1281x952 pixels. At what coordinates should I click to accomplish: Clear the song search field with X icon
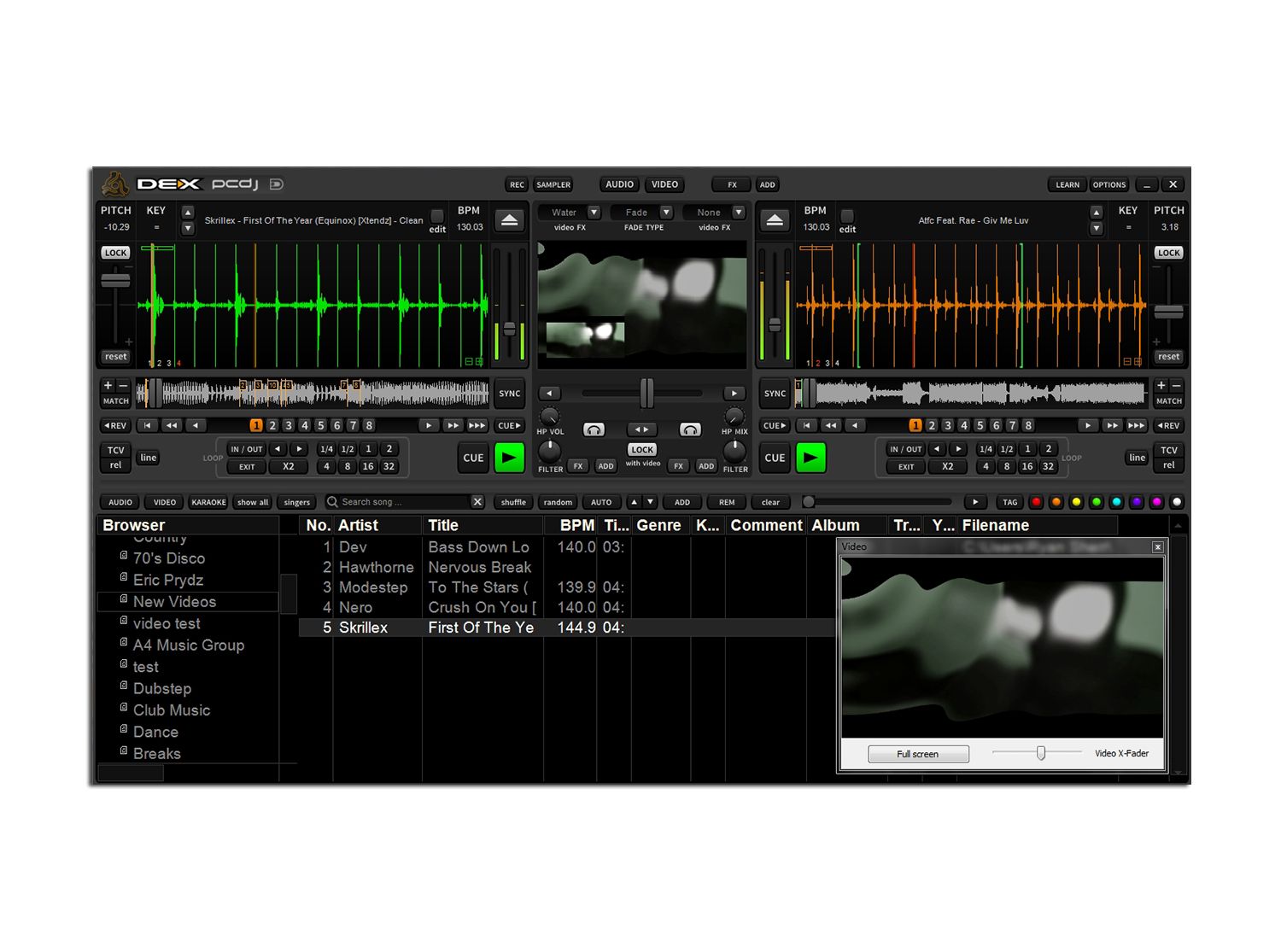point(477,502)
